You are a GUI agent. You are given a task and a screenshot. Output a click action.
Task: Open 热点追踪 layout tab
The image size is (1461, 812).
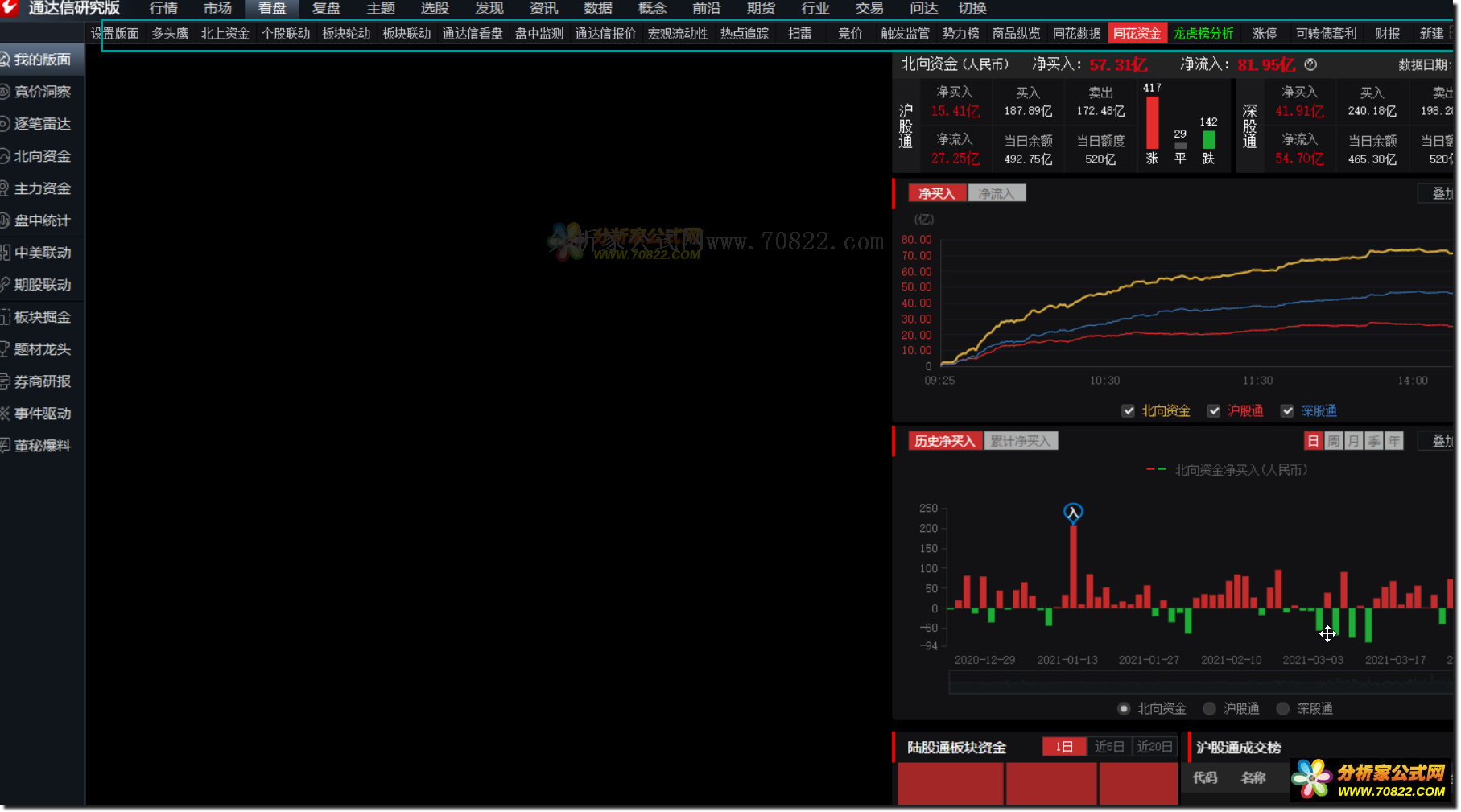coord(745,34)
